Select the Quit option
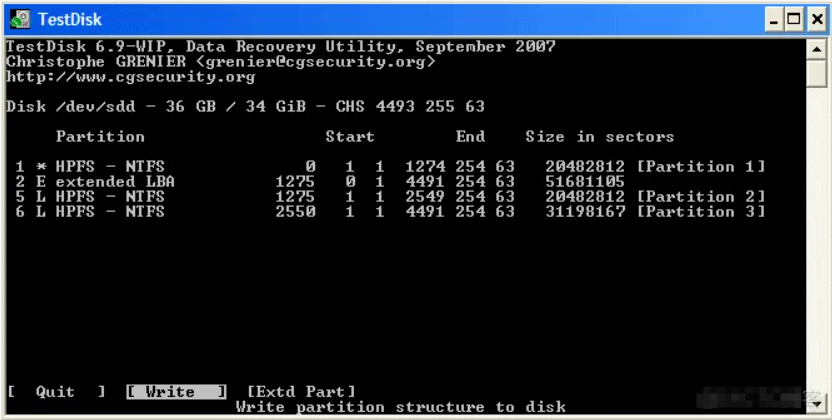 [56, 392]
